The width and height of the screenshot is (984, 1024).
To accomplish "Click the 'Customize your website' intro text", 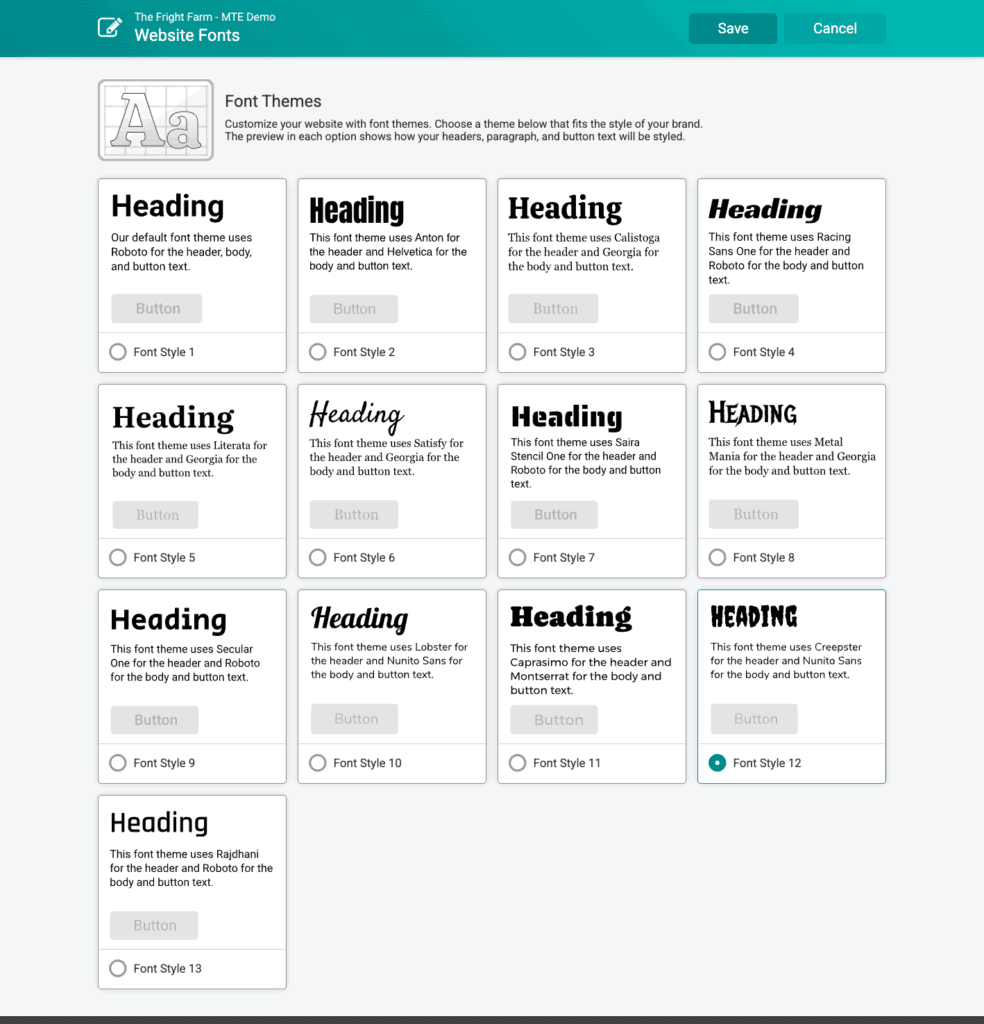I will (464, 130).
